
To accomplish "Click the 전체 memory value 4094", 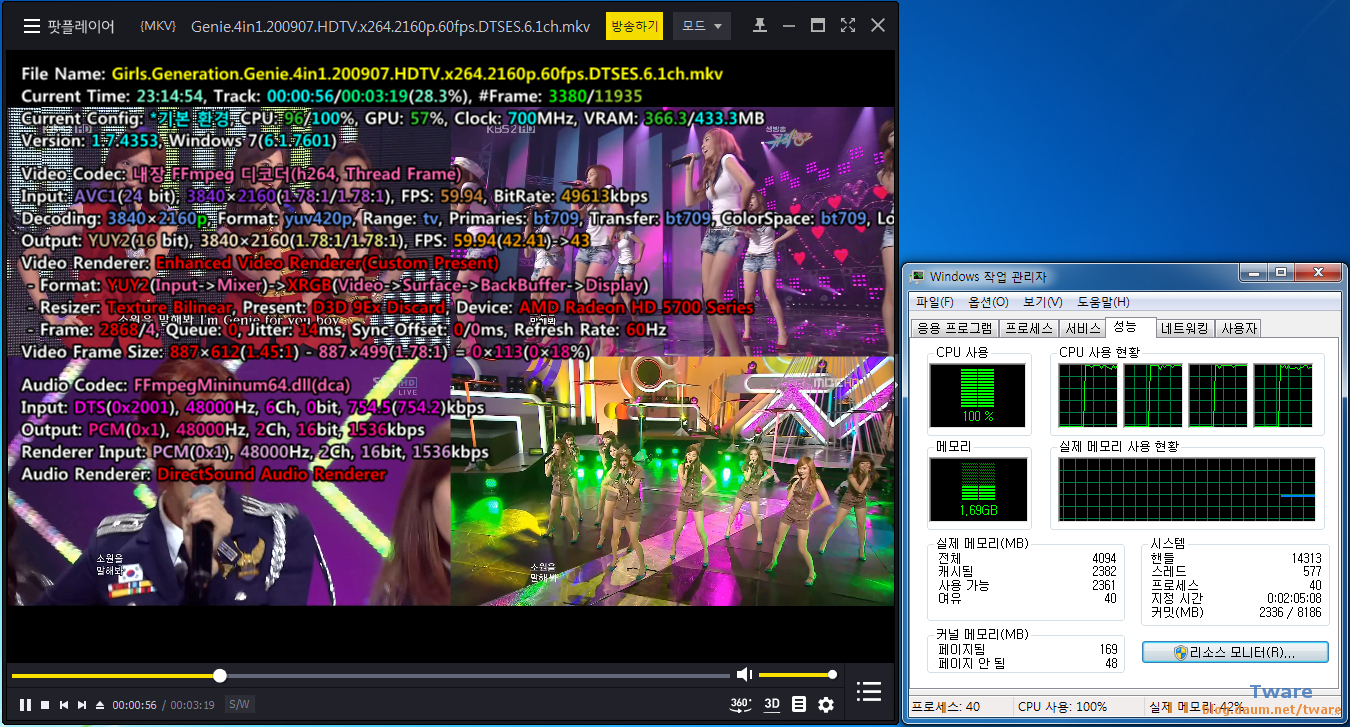I will click(1104, 558).
